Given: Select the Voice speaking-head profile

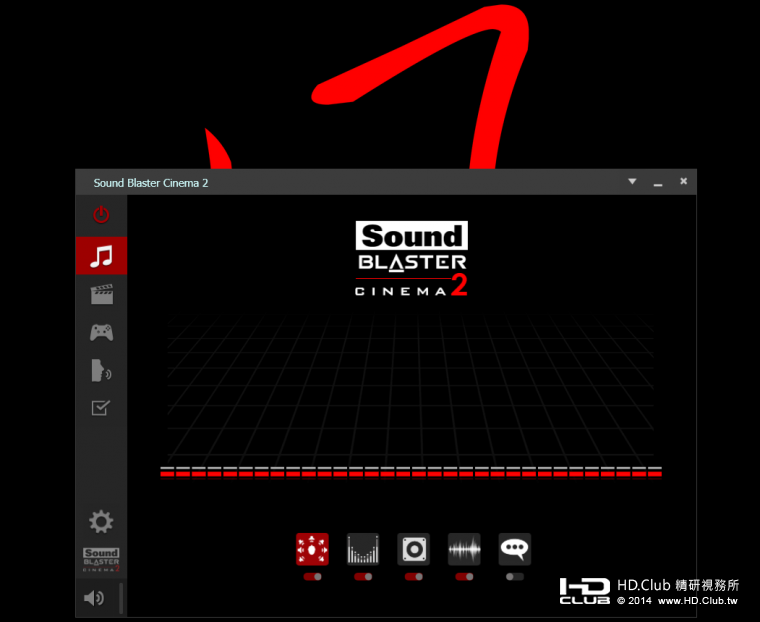Looking at the screenshot, I should point(101,371).
